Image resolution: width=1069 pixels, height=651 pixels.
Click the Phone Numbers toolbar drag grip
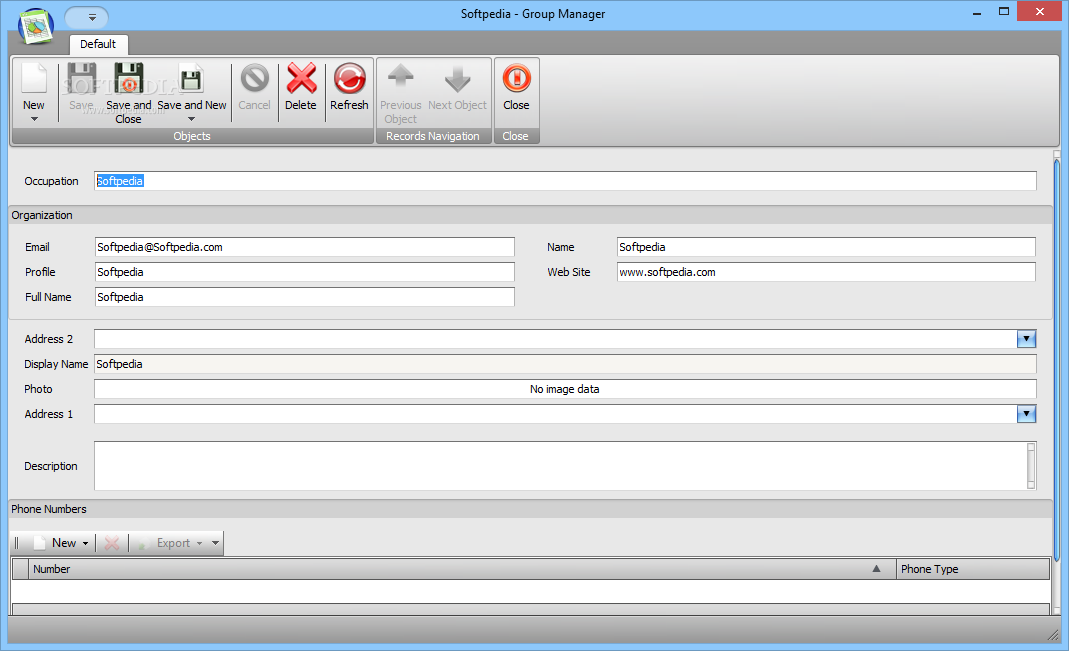[17, 543]
